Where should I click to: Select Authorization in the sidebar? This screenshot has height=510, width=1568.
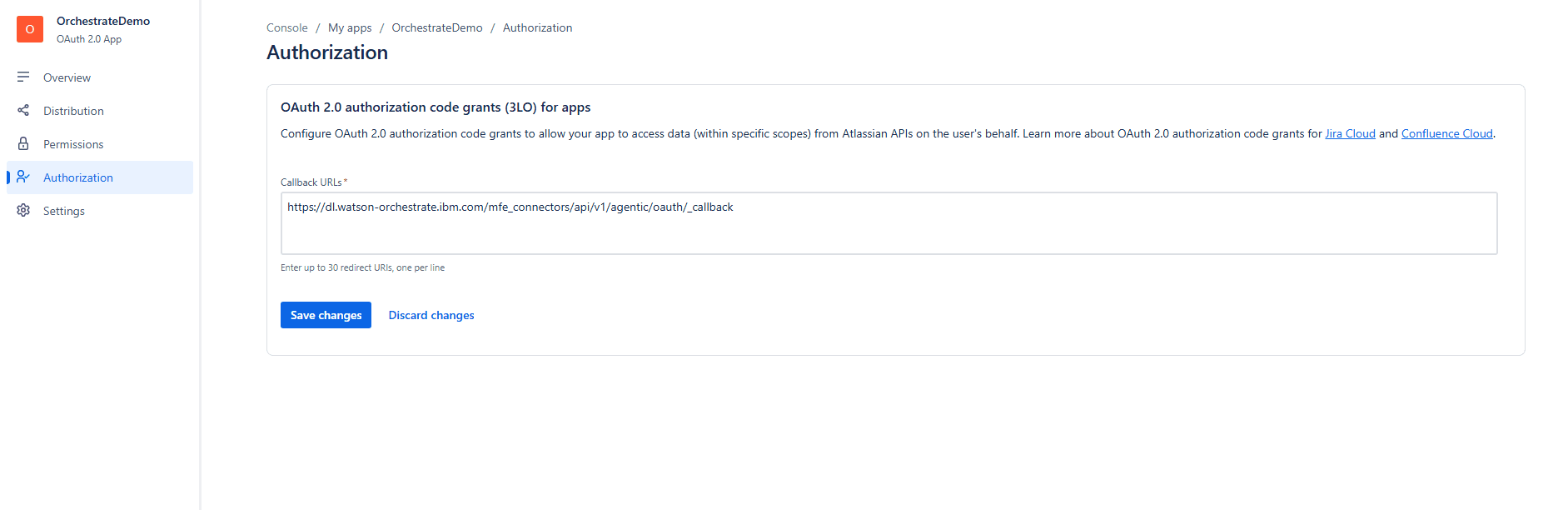[100, 177]
